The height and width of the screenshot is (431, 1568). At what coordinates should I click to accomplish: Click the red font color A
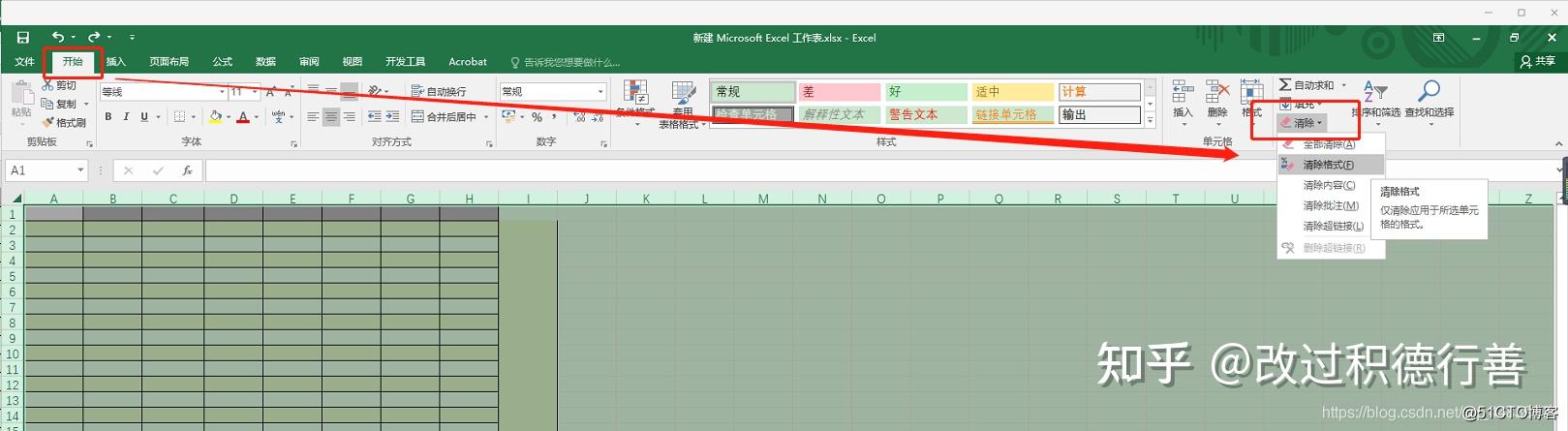click(243, 116)
